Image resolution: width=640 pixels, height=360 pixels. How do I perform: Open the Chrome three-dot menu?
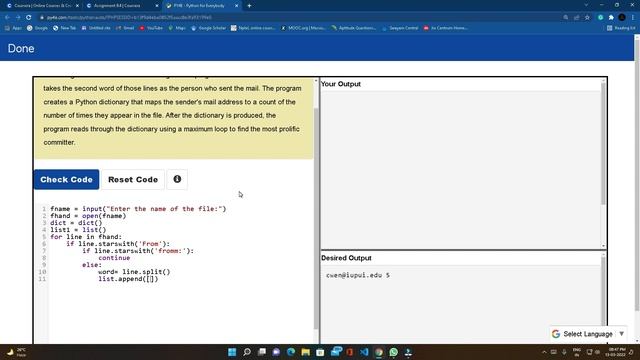pyautogui.click(x=633, y=18)
